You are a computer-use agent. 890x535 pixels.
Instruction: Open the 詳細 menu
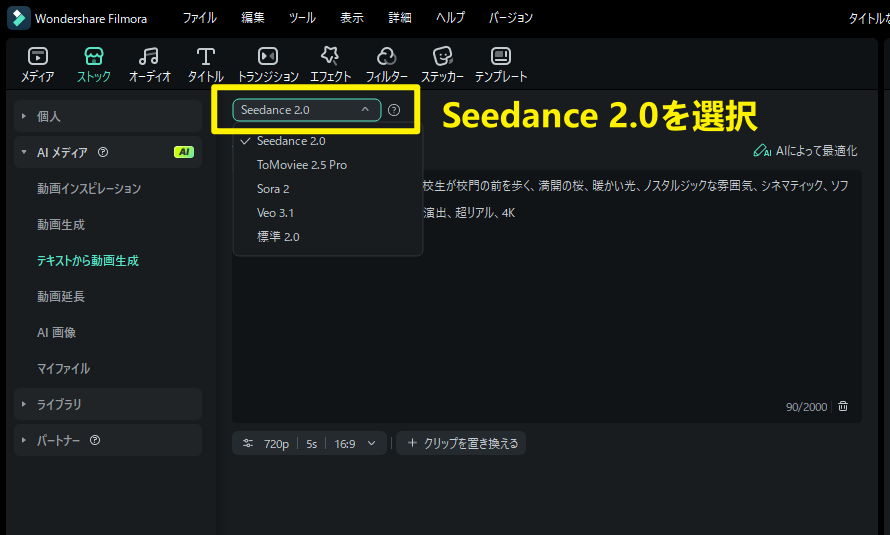(400, 18)
